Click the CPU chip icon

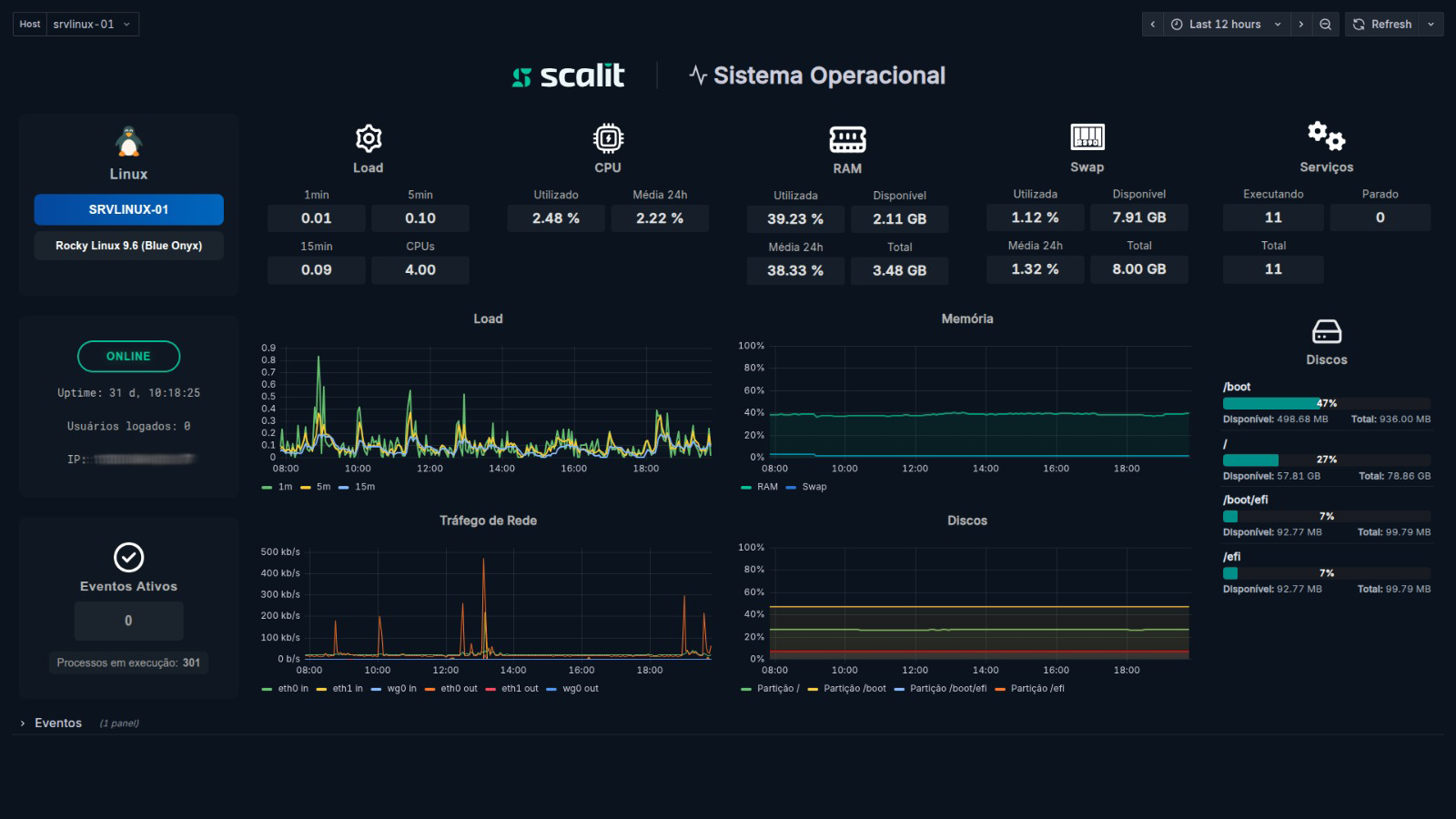pos(608,138)
